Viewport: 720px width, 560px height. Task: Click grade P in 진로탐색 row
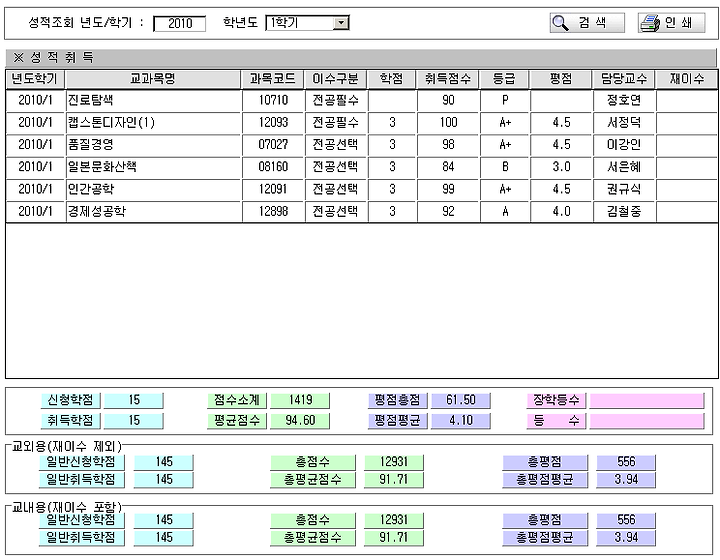[505, 100]
